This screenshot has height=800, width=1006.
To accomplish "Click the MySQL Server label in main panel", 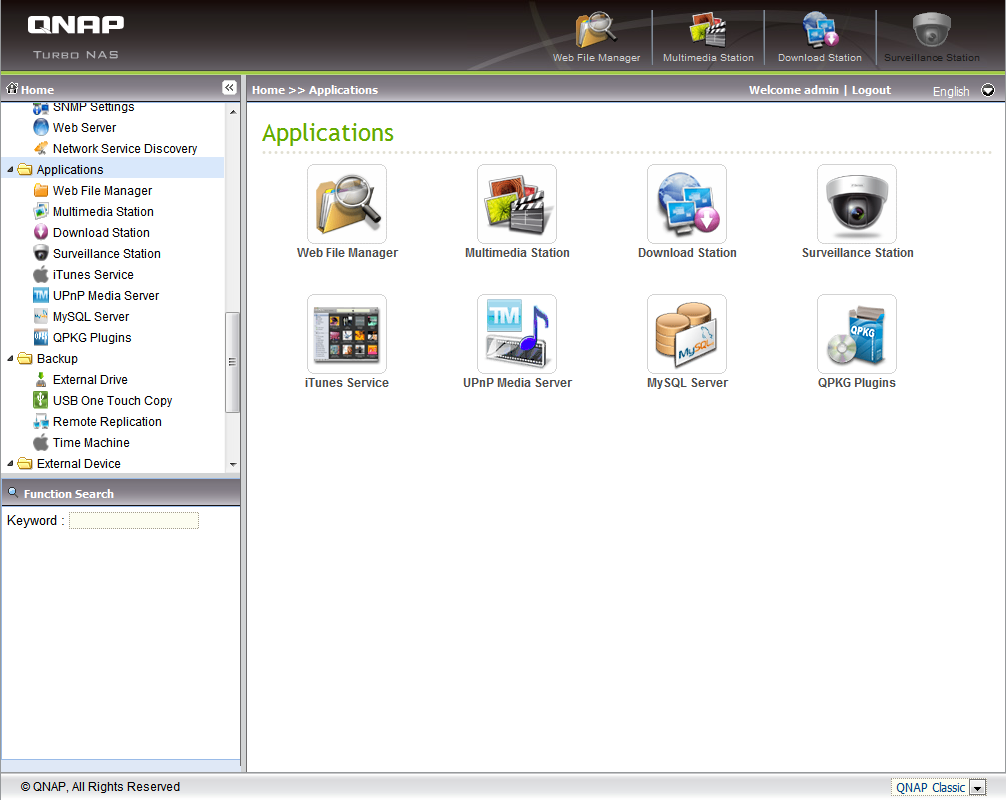I will (687, 383).
